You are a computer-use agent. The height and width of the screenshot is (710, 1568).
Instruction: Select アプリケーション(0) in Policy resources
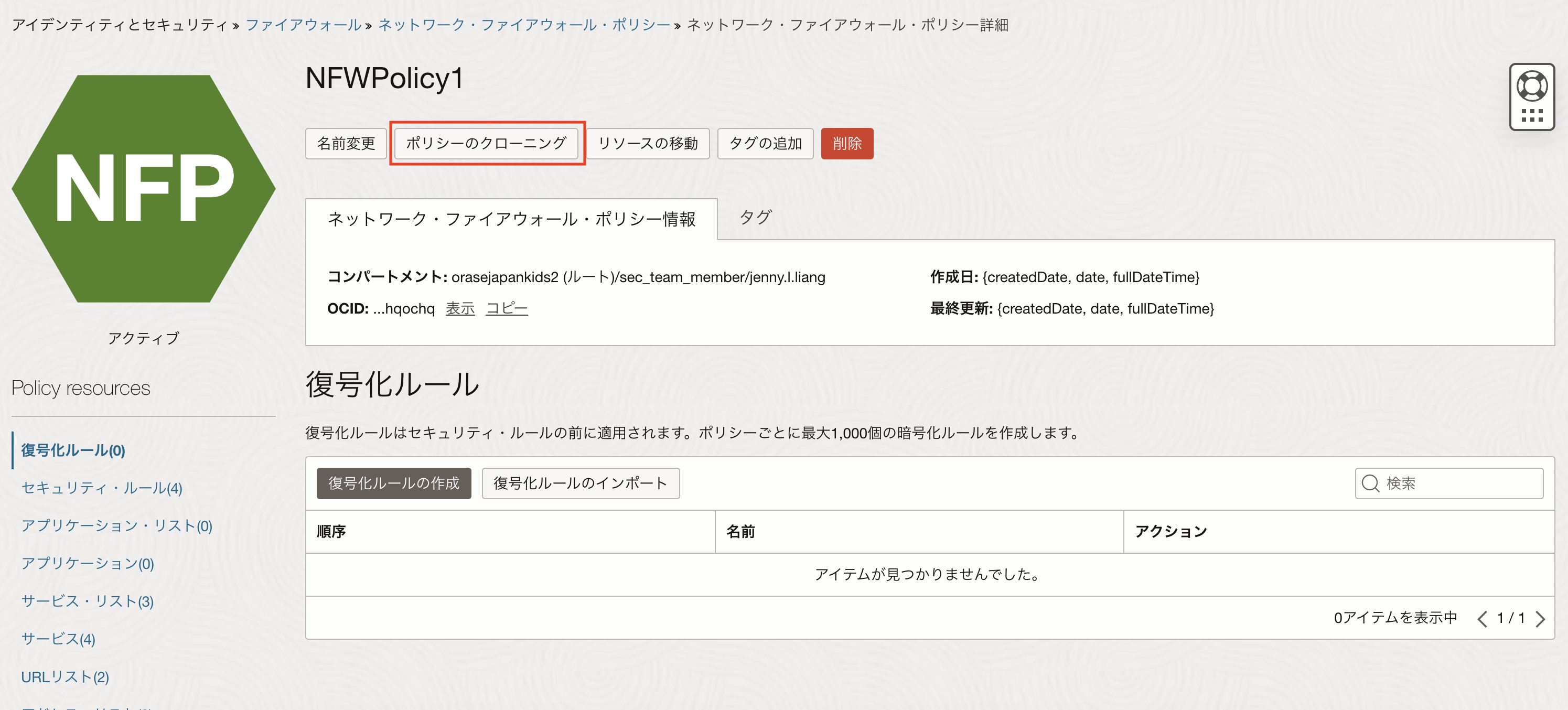tap(88, 563)
